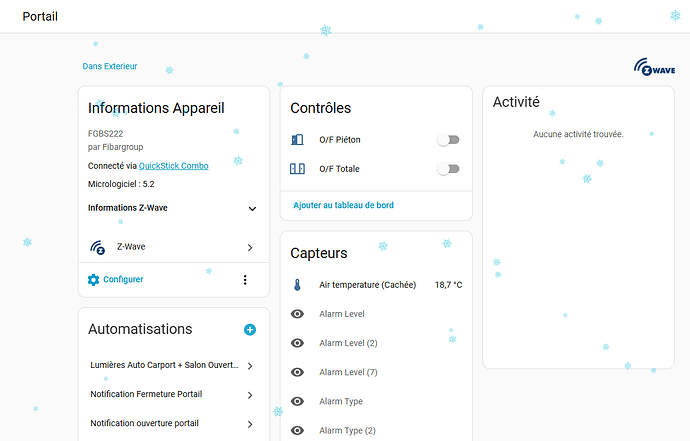Open the Dans Exterieur area link
The image size is (690, 441).
109,66
